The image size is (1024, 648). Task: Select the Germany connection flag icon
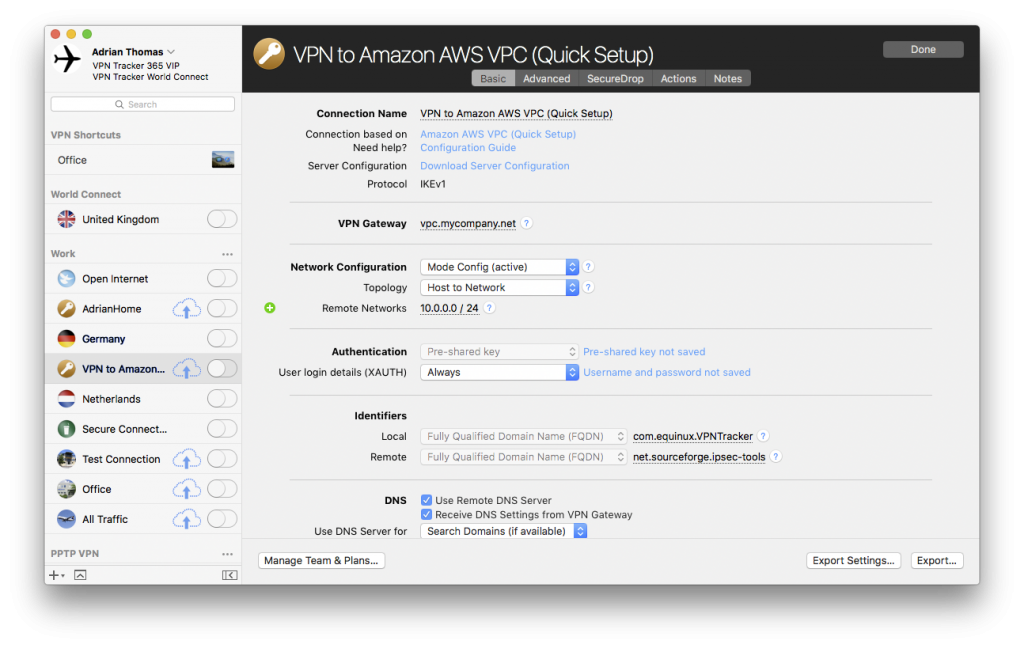pyautogui.click(x=65, y=339)
